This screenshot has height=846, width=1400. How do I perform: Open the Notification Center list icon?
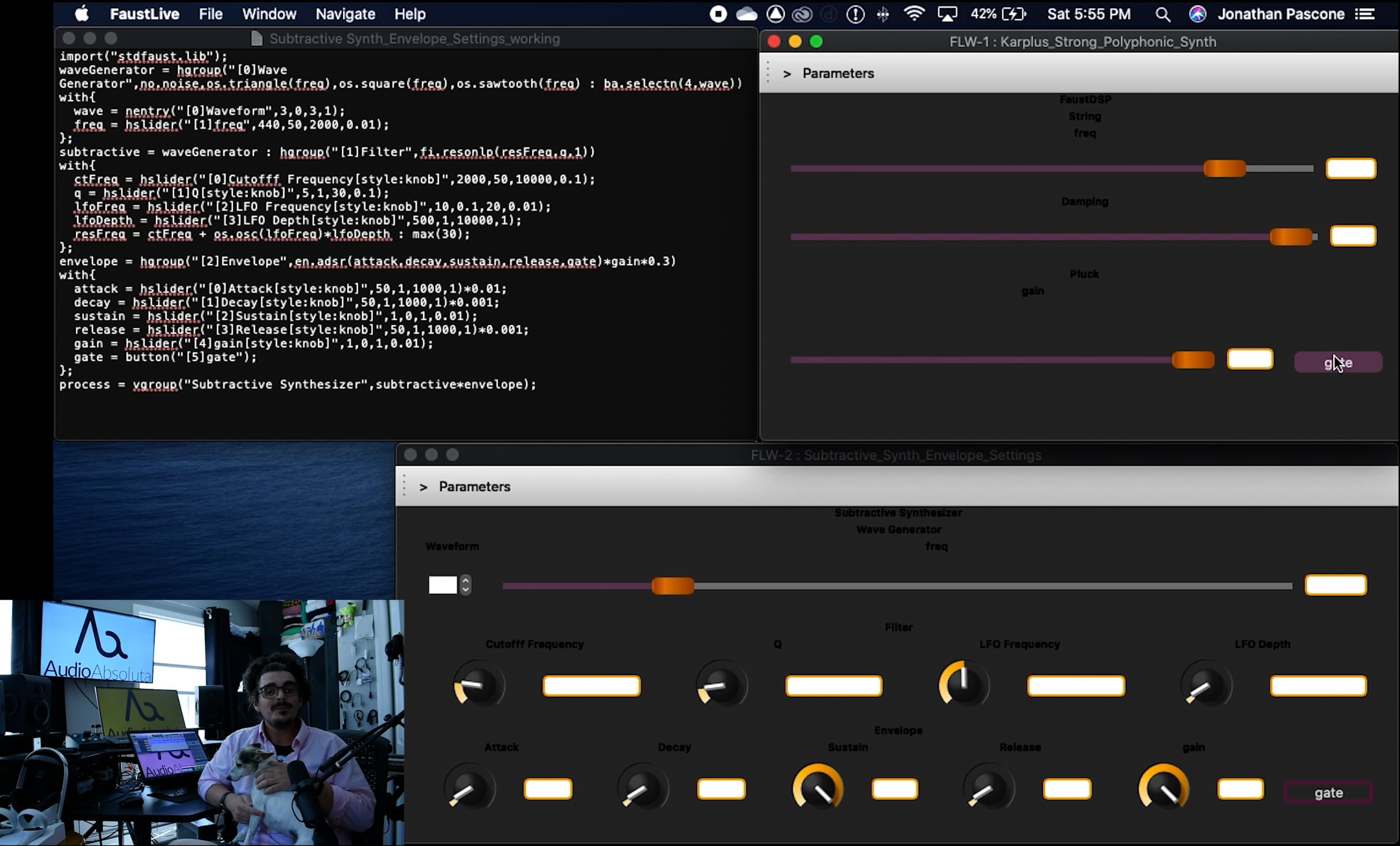pyautogui.click(x=1365, y=15)
